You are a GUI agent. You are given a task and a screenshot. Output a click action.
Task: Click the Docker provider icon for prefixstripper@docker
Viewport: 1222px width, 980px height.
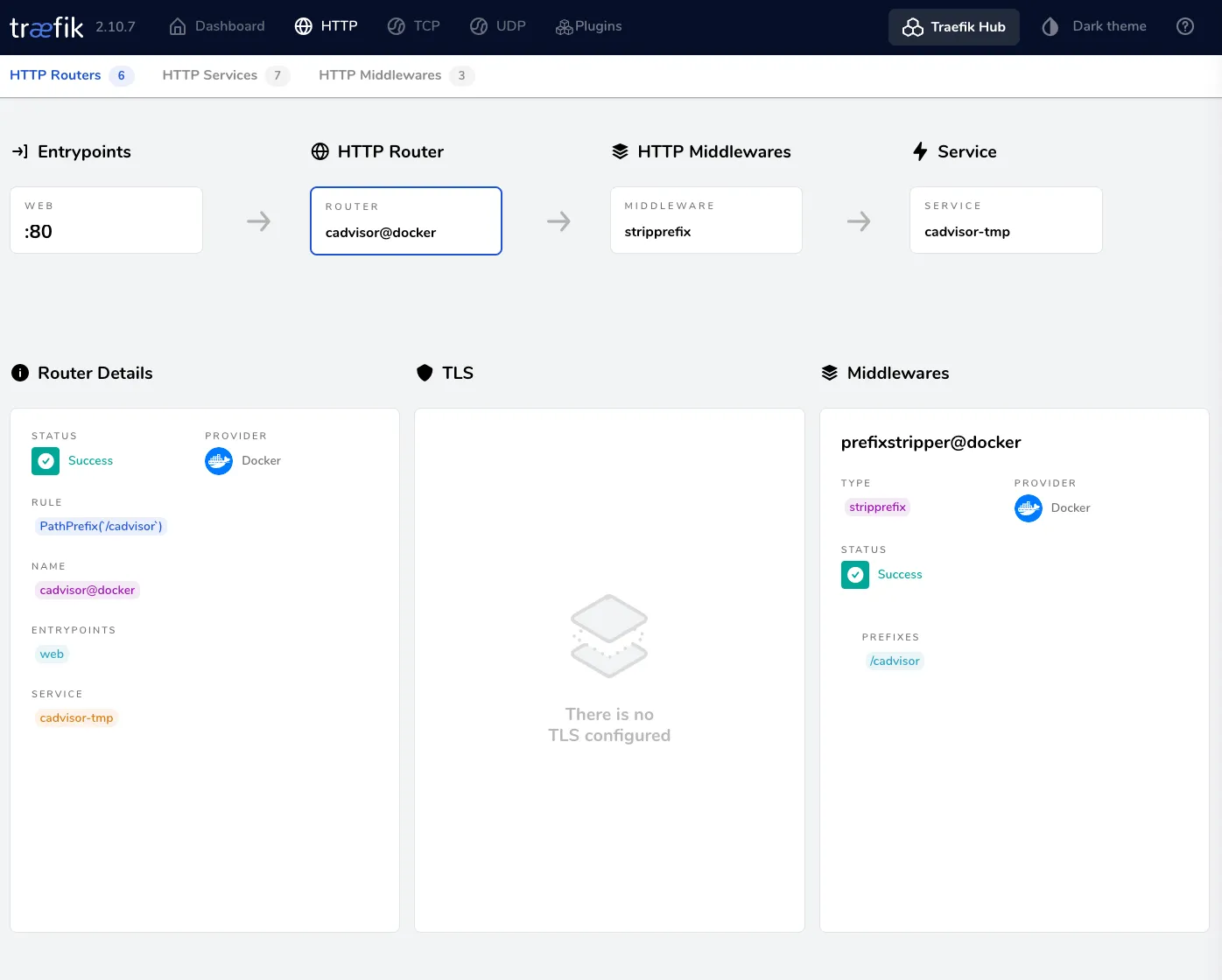click(1029, 507)
